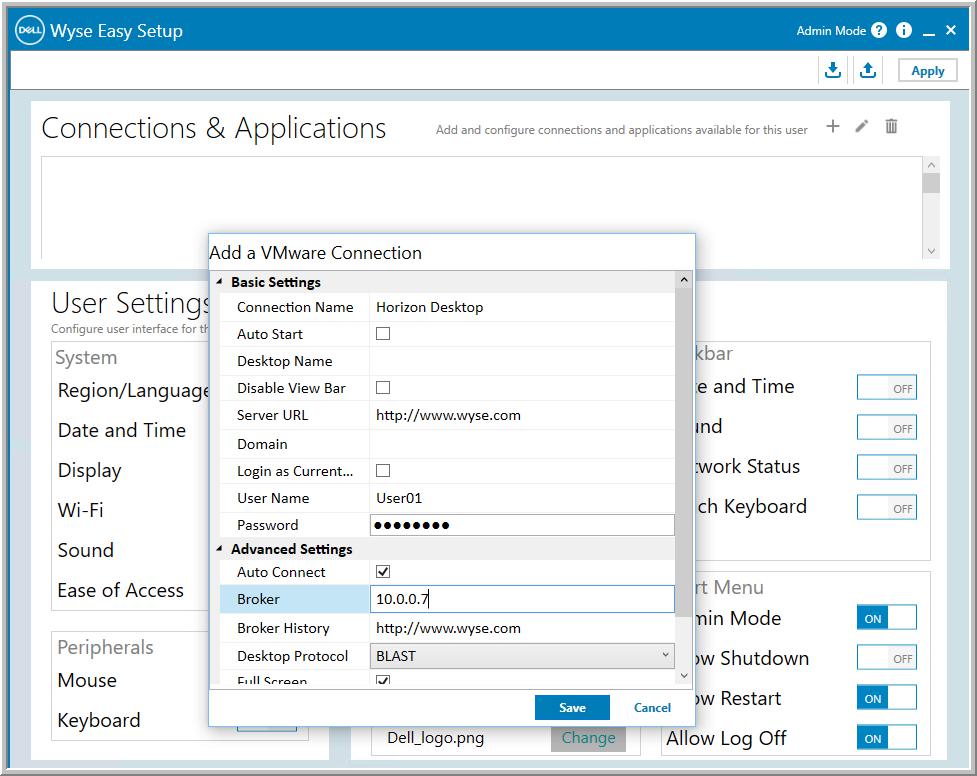
Task: Click the Apply button
Action: point(927,70)
